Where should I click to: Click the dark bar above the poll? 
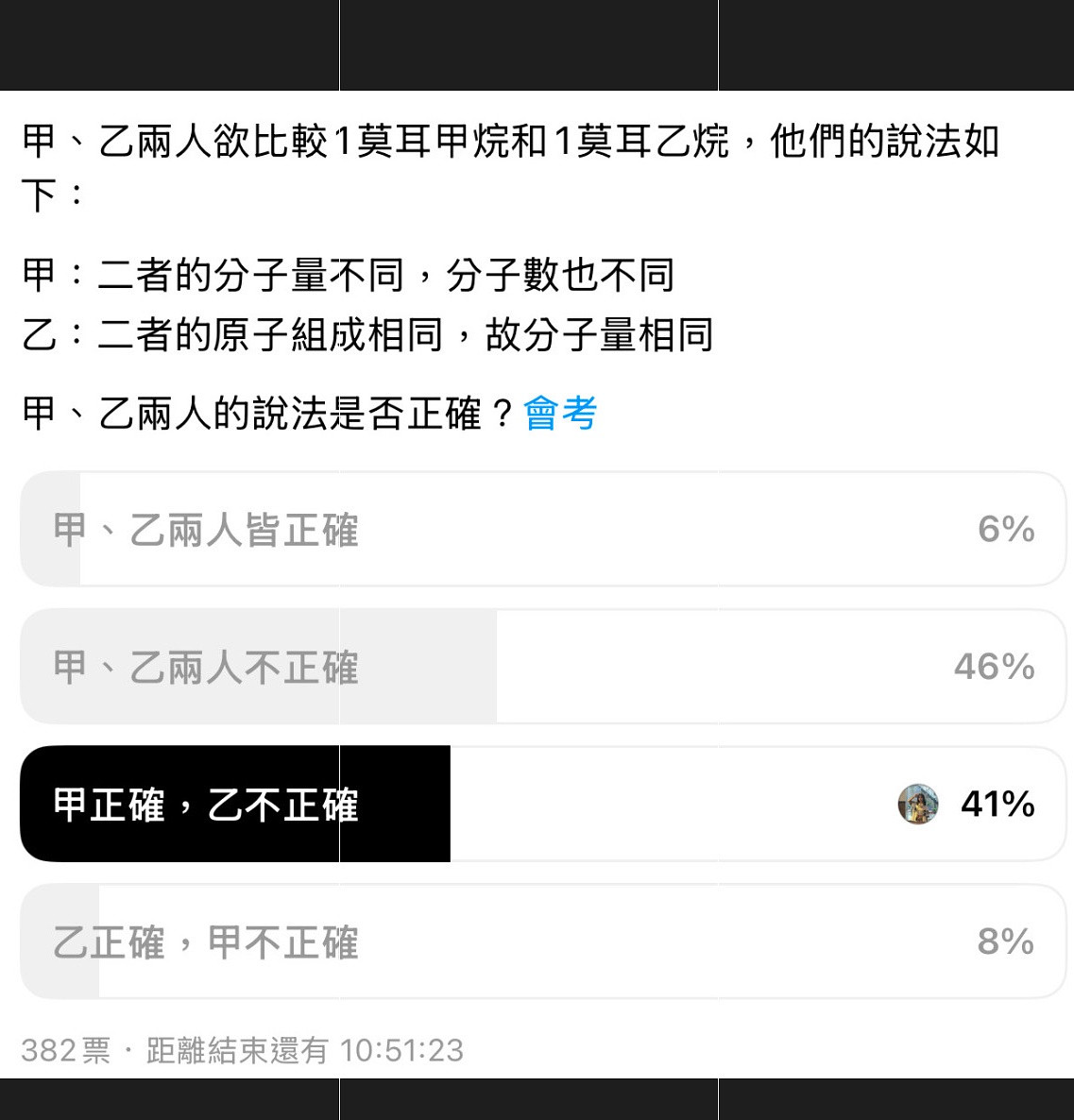tap(537, 45)
